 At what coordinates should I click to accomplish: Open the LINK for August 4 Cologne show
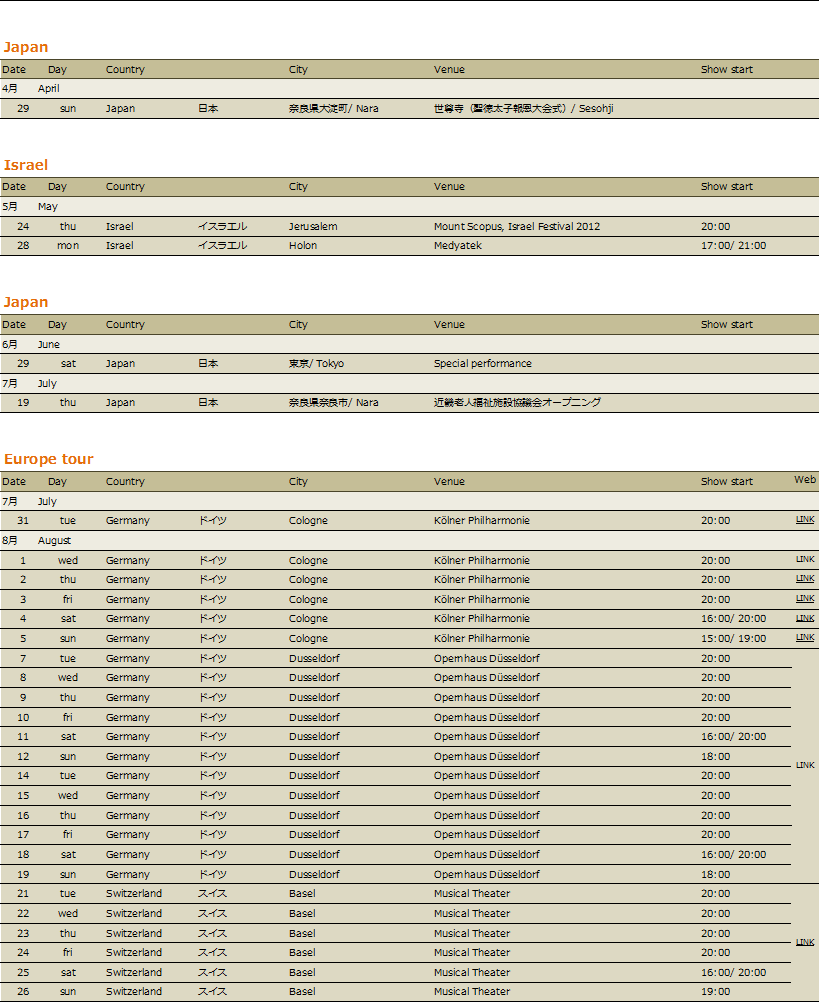click(805, 619)
